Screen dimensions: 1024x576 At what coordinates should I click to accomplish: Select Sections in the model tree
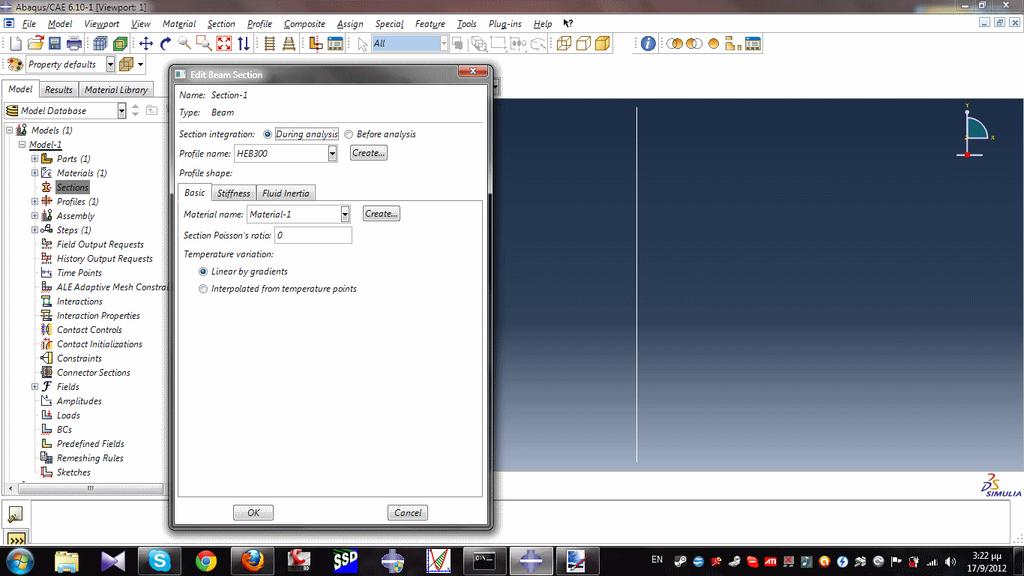[x=72, y=187]
